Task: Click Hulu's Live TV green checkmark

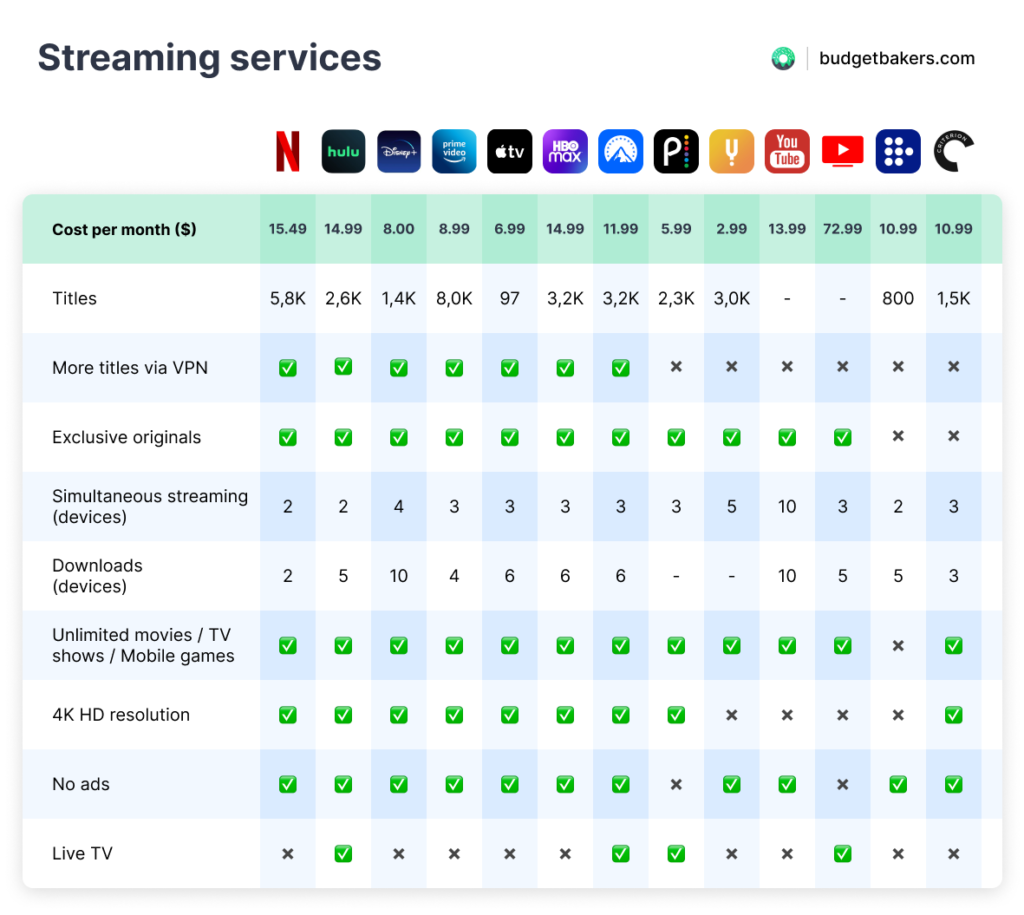Action: [343, 854]
